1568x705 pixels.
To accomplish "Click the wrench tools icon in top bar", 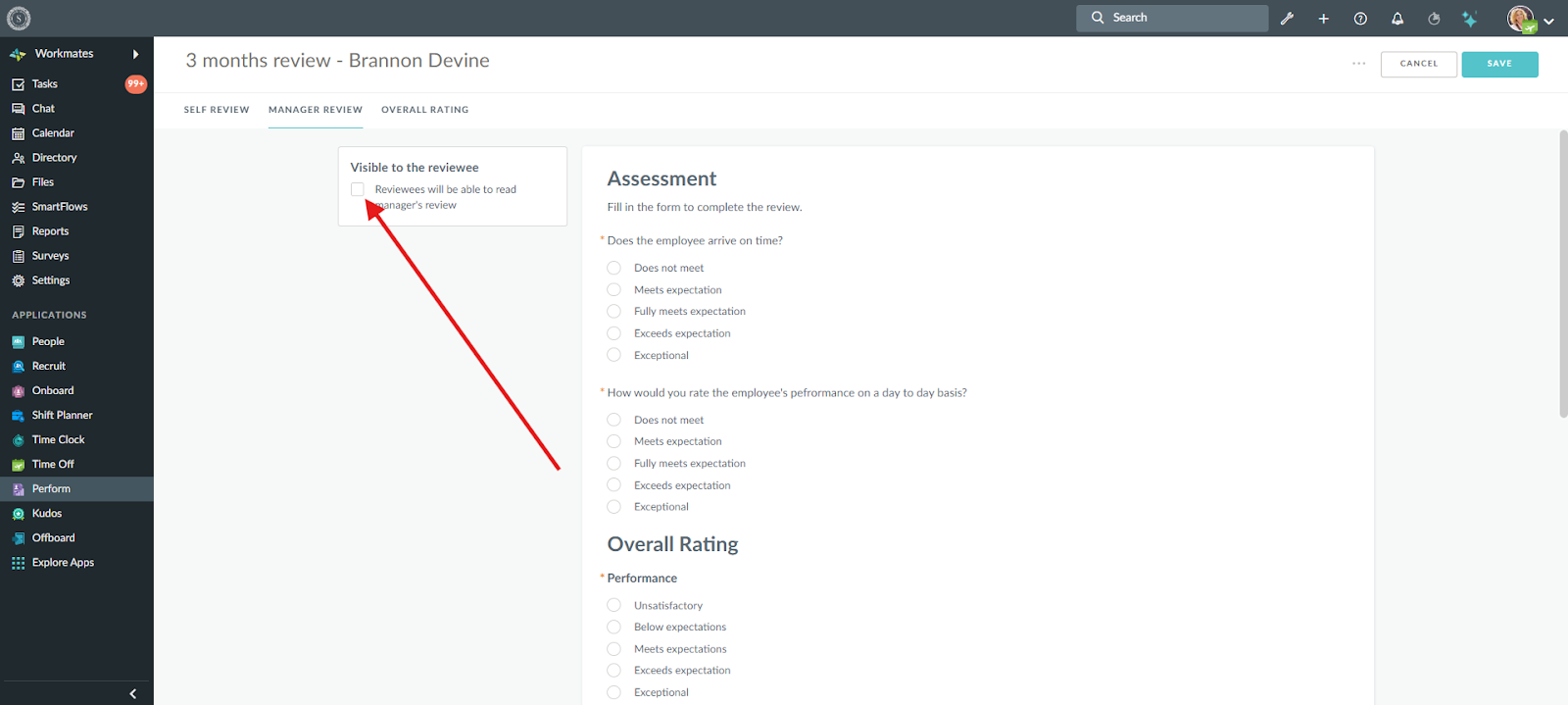I will (x=1287, y=19).
